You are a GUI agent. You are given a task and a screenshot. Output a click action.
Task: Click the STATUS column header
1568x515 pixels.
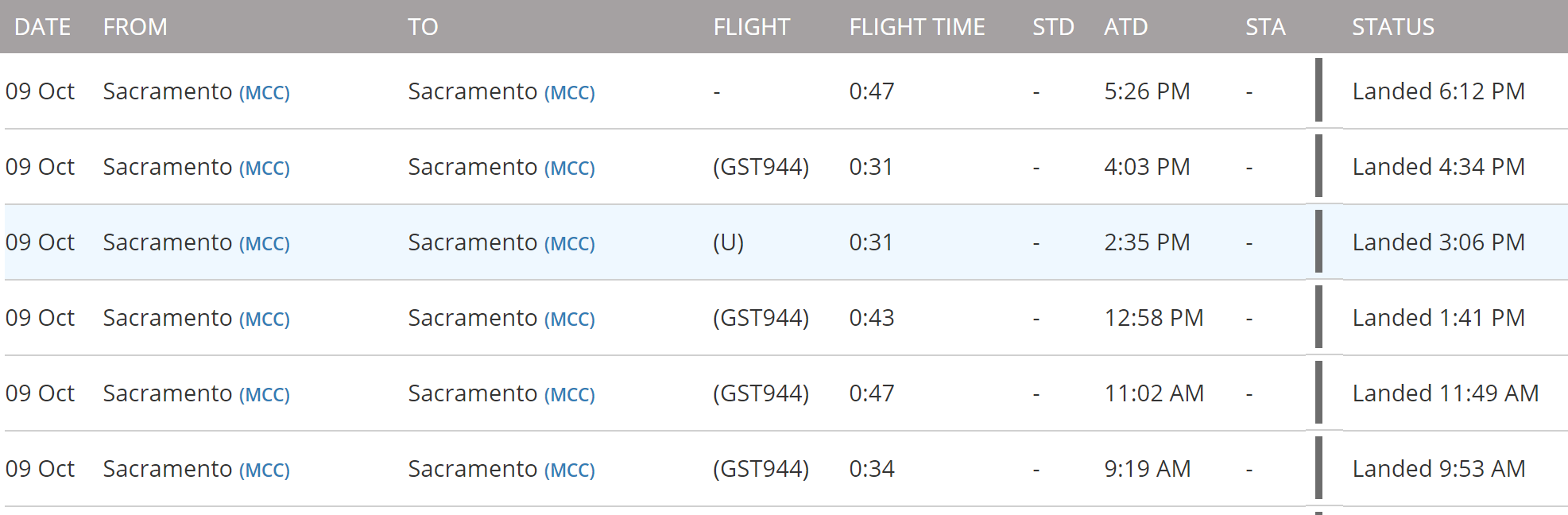tap(1392, 27)
